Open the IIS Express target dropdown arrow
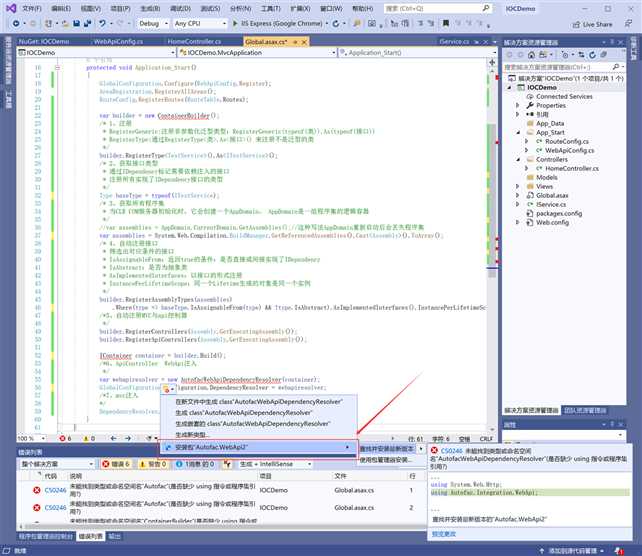The width and height of the screenshot is (642, 556). click(327, 24)
